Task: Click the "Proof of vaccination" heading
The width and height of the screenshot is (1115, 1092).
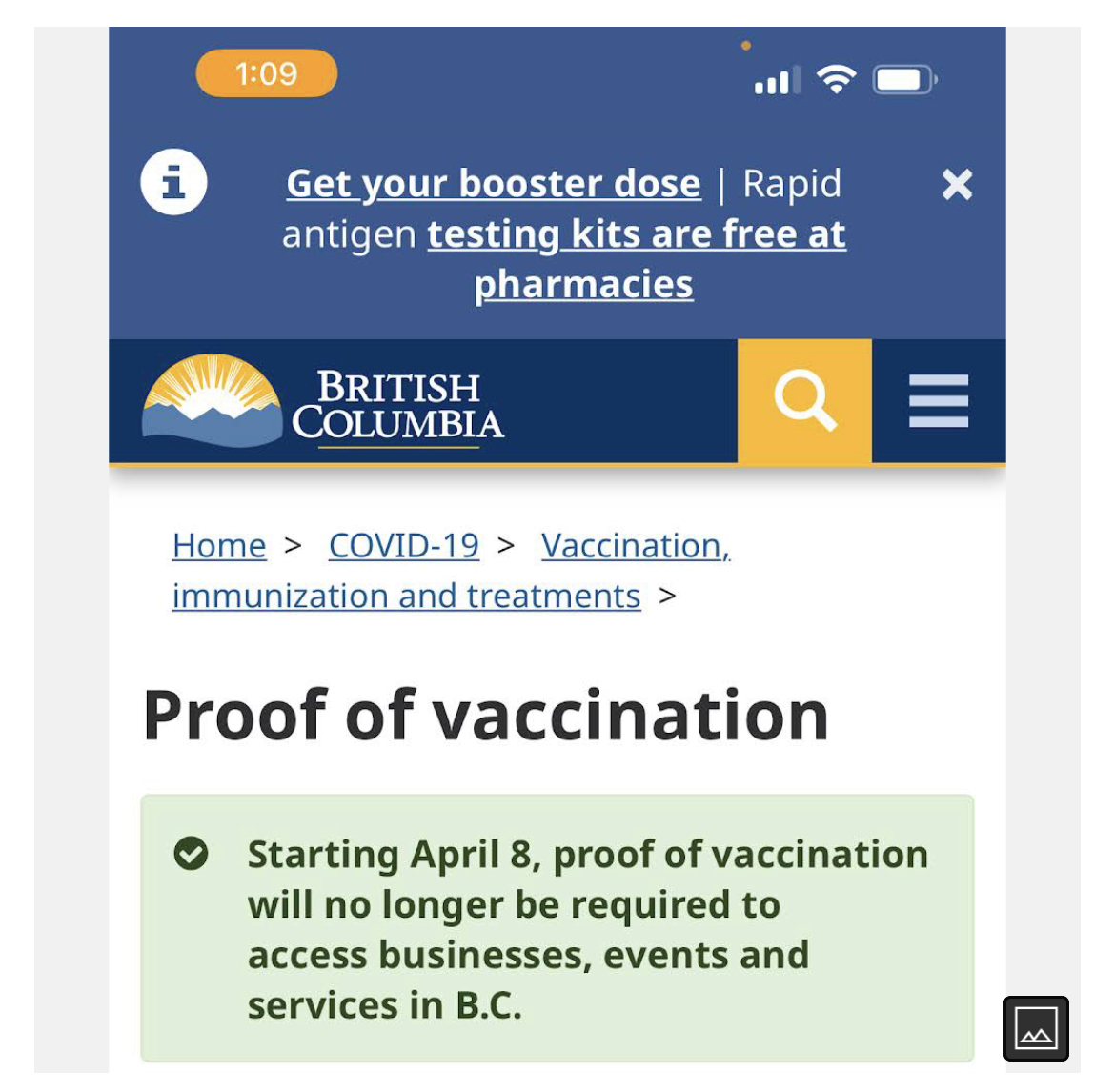Action: [485, 715]
